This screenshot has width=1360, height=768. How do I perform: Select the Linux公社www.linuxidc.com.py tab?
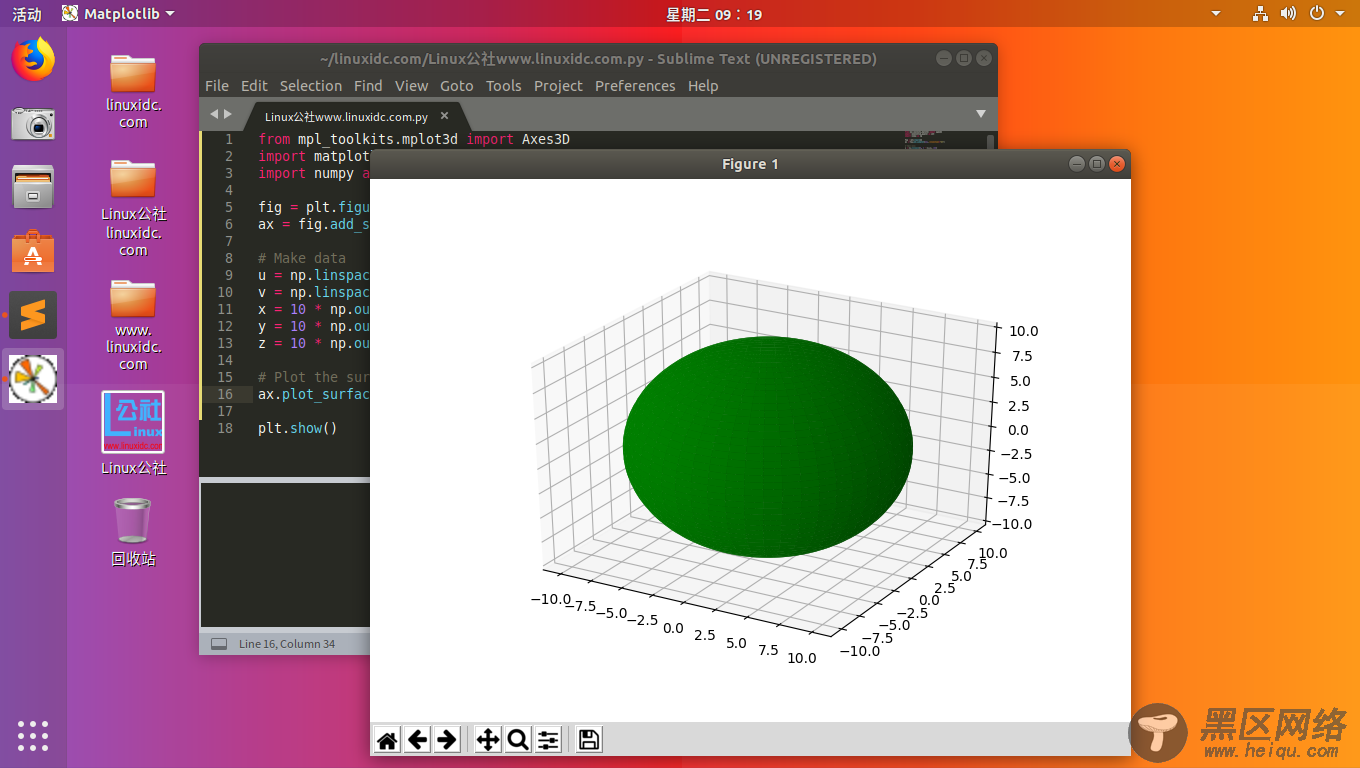(x=346, y=116)
